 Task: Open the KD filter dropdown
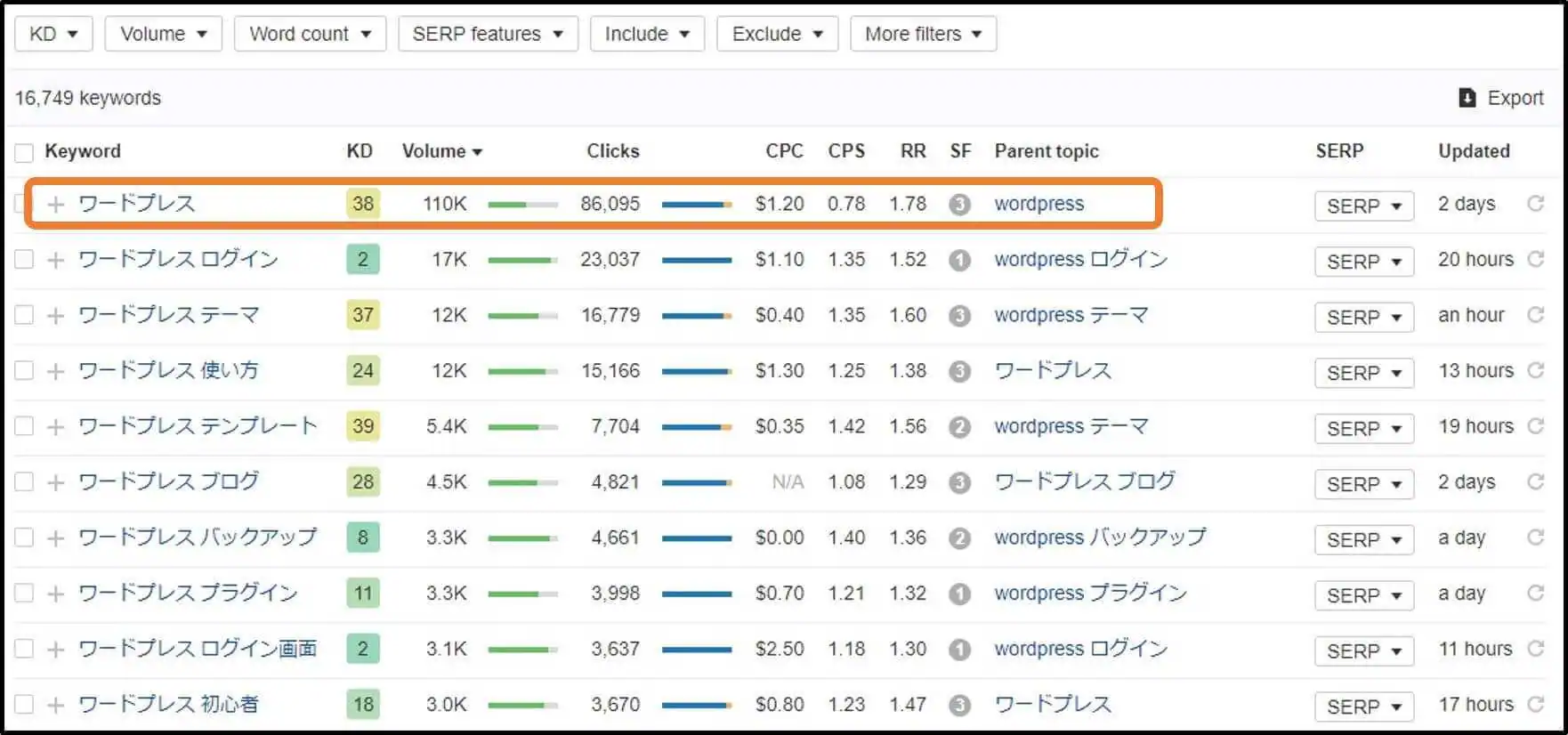tap(53, 34)
